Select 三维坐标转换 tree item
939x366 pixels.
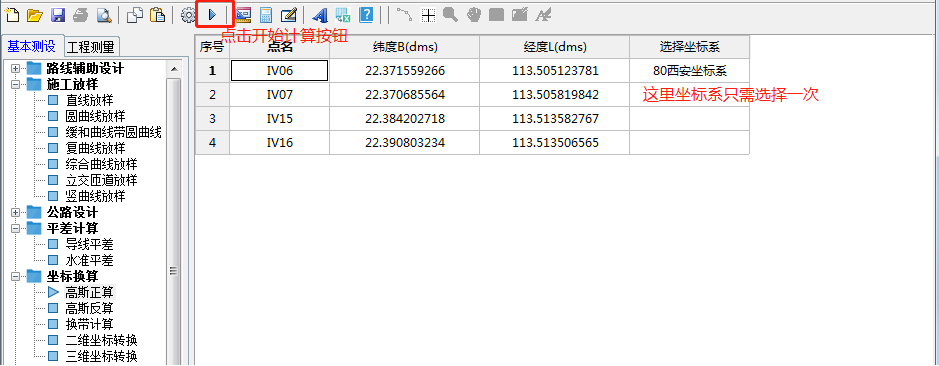coord(101,357)
